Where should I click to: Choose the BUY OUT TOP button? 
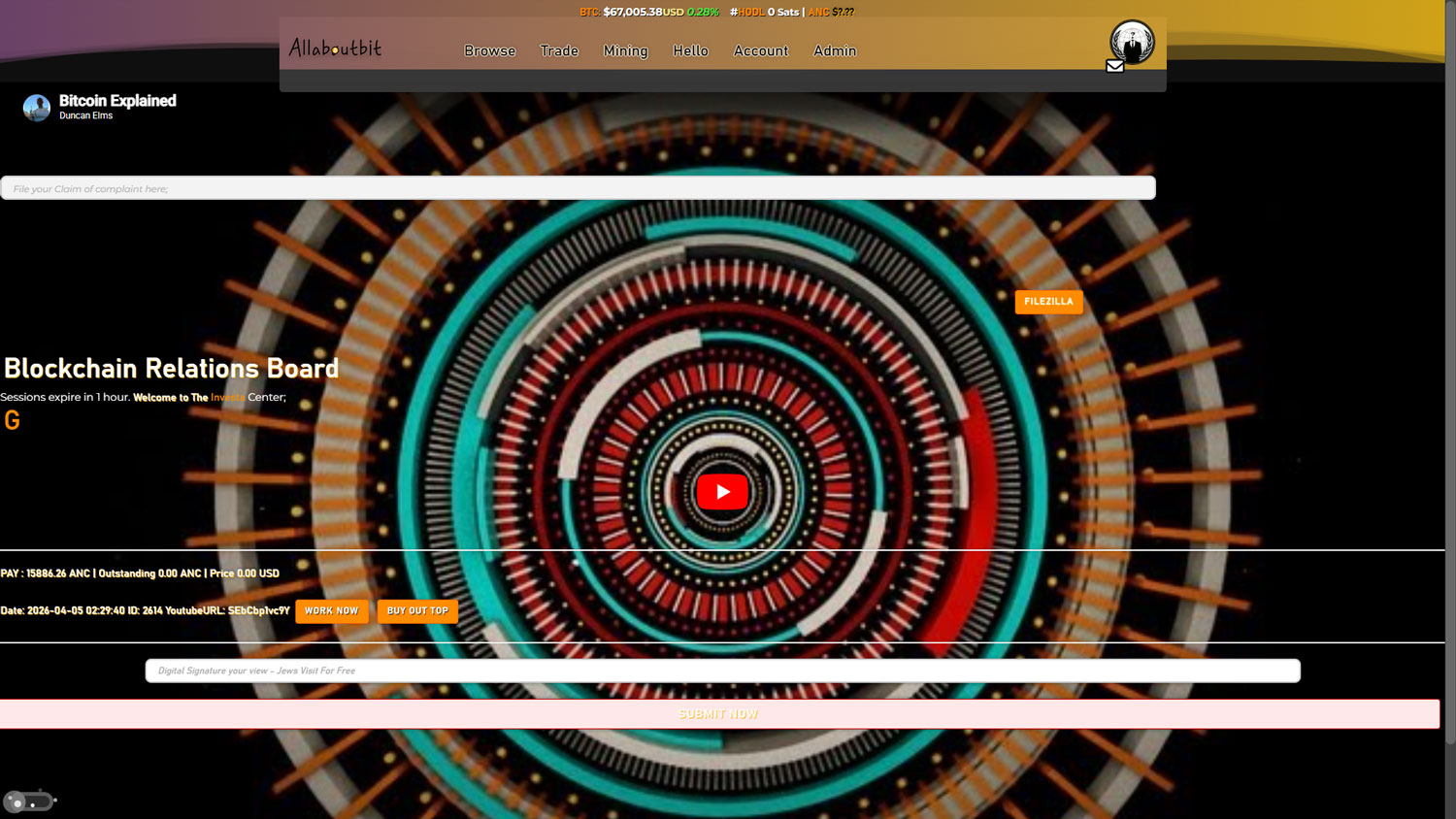(x=417, y=610)
